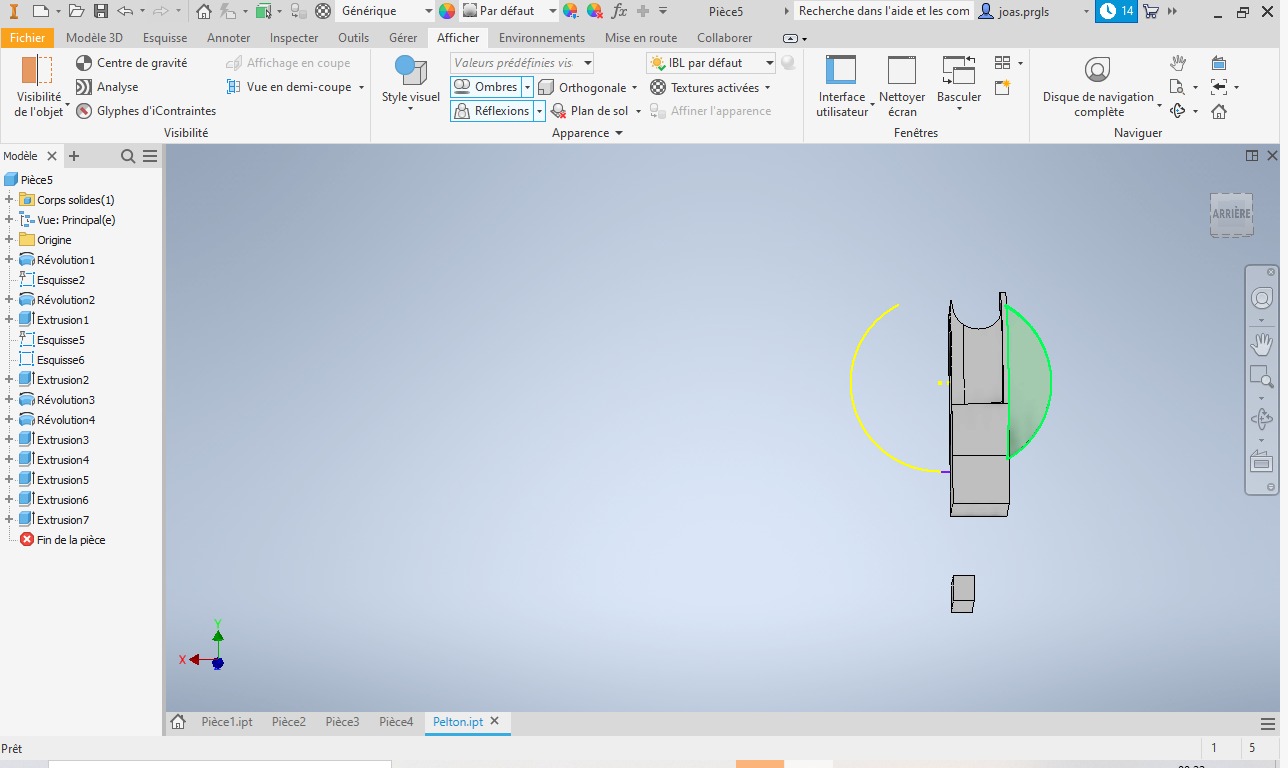The height and width of the screenshot is (768, 1288).
Task: Open the Analyse visibility tool
Action: [x=84, y=87]
